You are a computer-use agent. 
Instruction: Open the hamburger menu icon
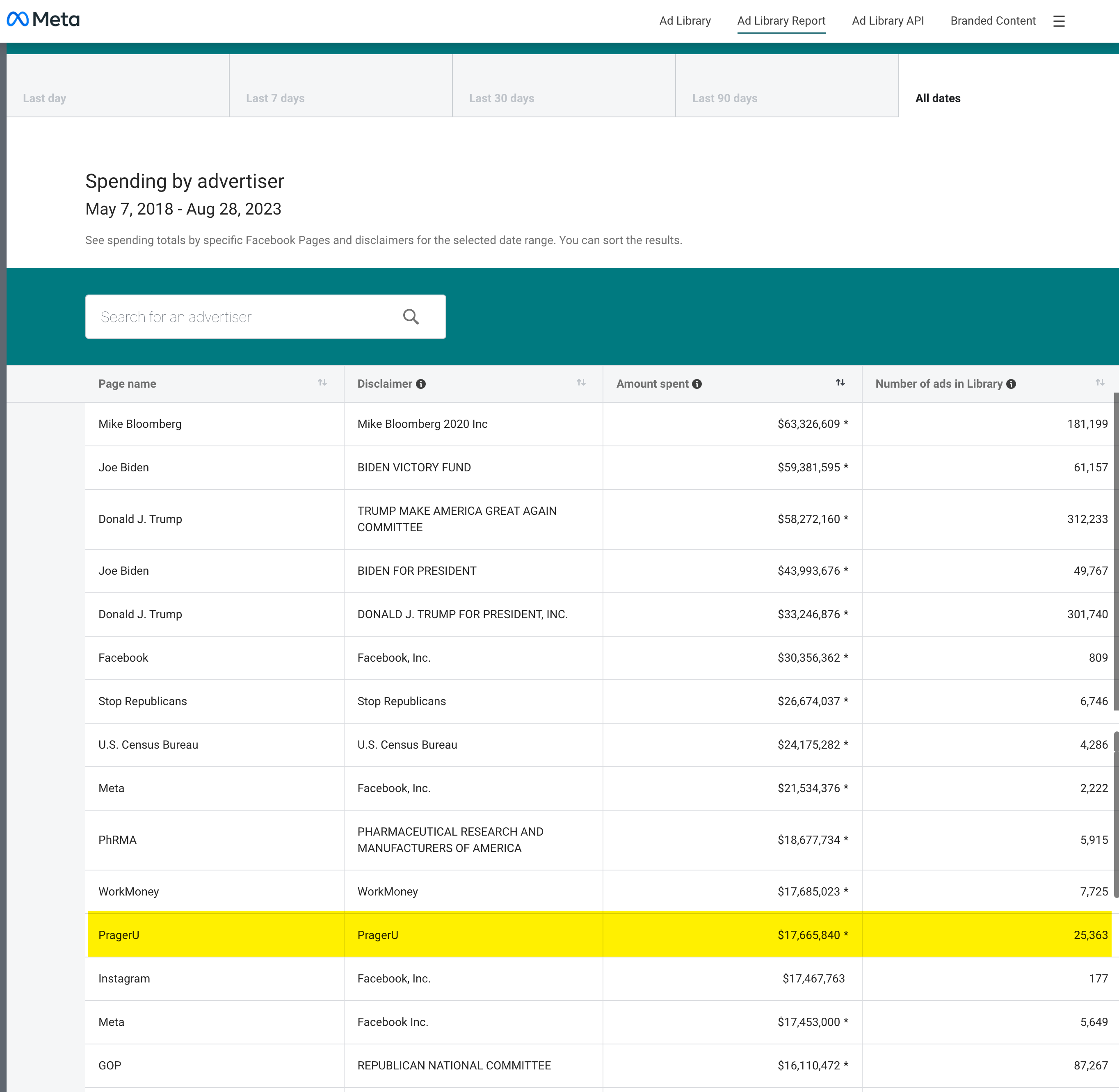point(1059,21)
